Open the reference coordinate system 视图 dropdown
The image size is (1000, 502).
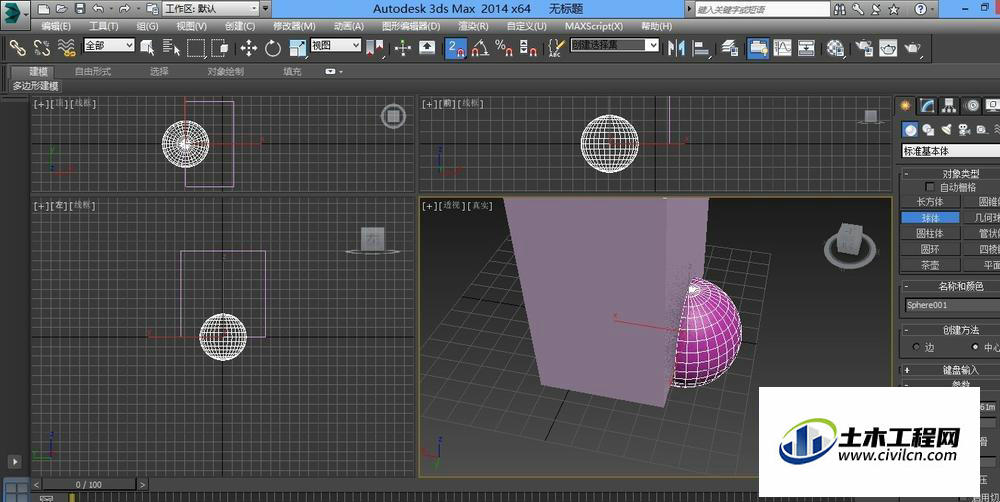tap(335, 45)
